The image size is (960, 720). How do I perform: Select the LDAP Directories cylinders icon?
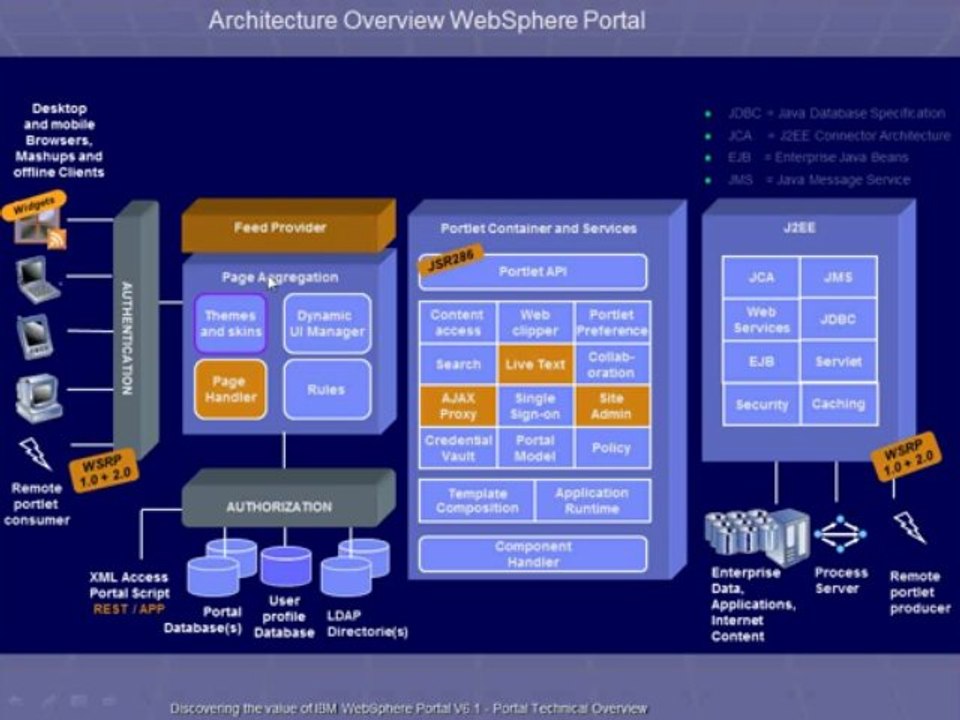point(355,568)
